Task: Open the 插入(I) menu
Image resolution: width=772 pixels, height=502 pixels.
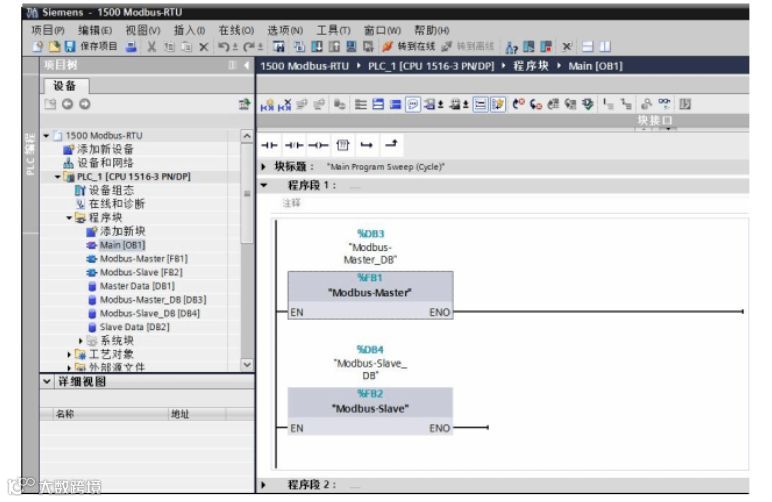Action: pyautogui.click(x=190, y=30)
